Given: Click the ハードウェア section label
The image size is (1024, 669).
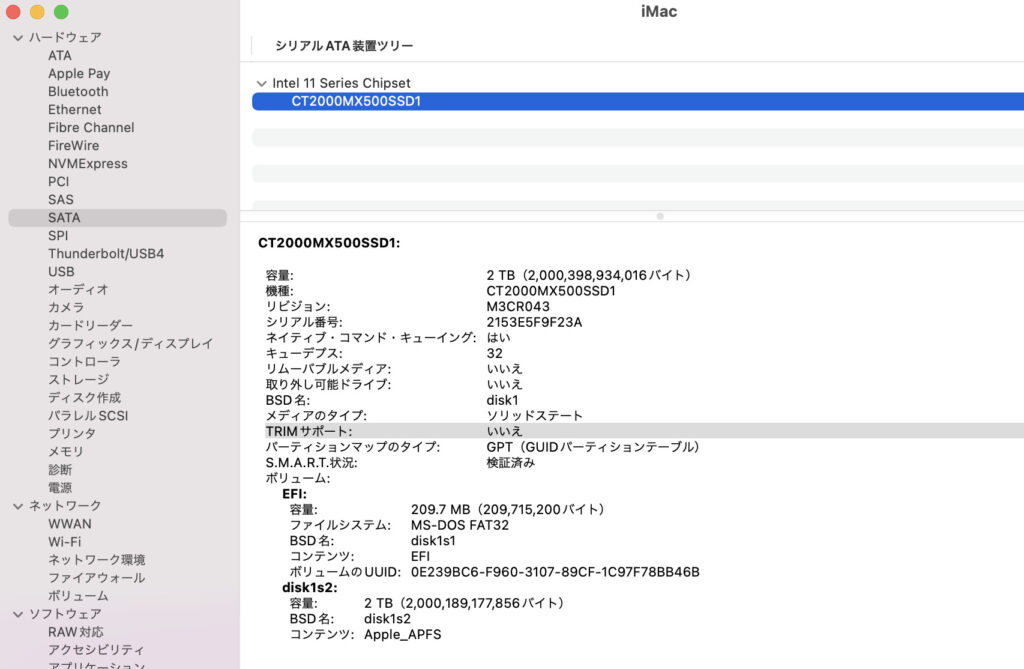Looking at the screenshot, I should (65, 37).
